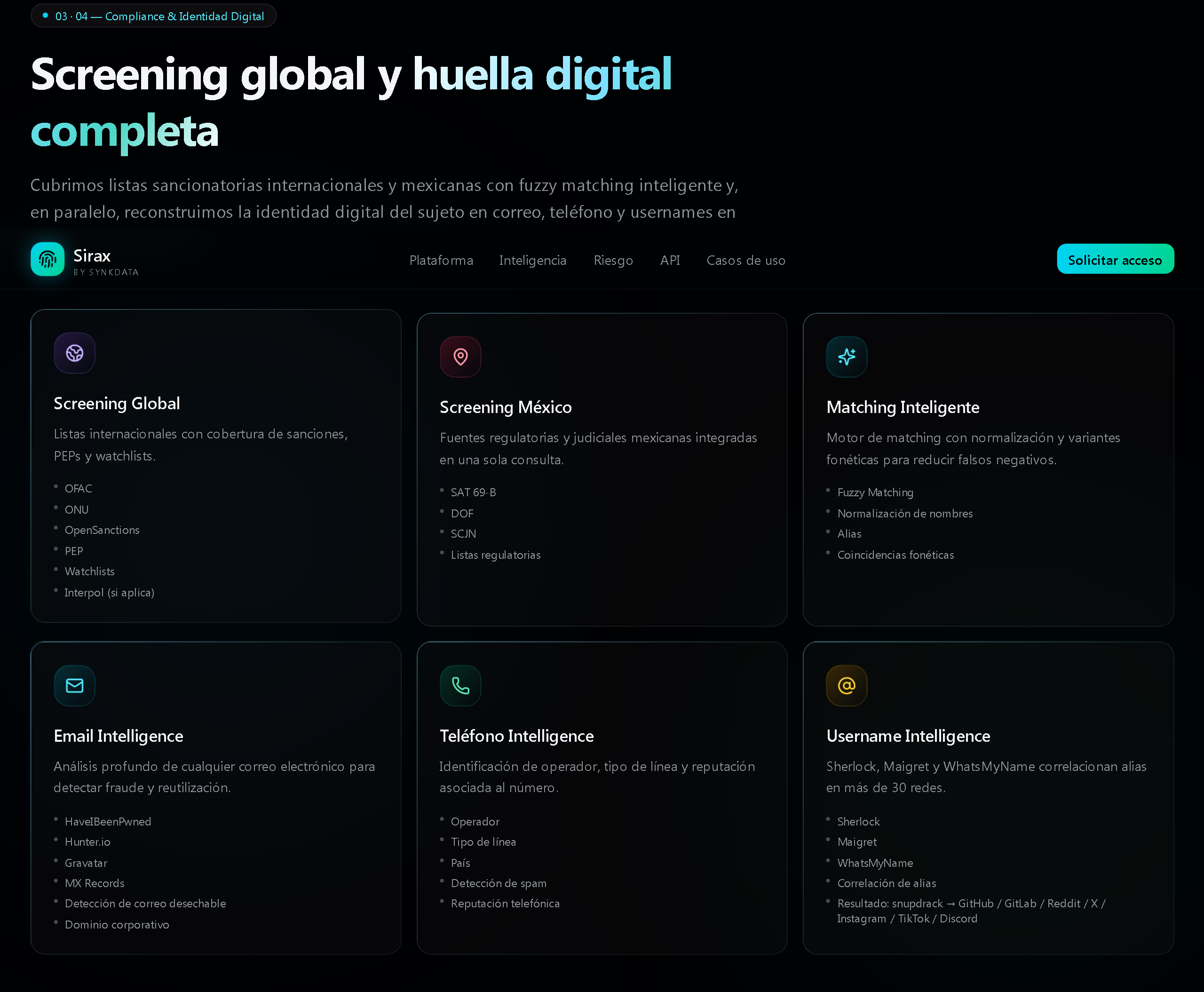Click the globe icon in Screening Global card

point(75,353)
